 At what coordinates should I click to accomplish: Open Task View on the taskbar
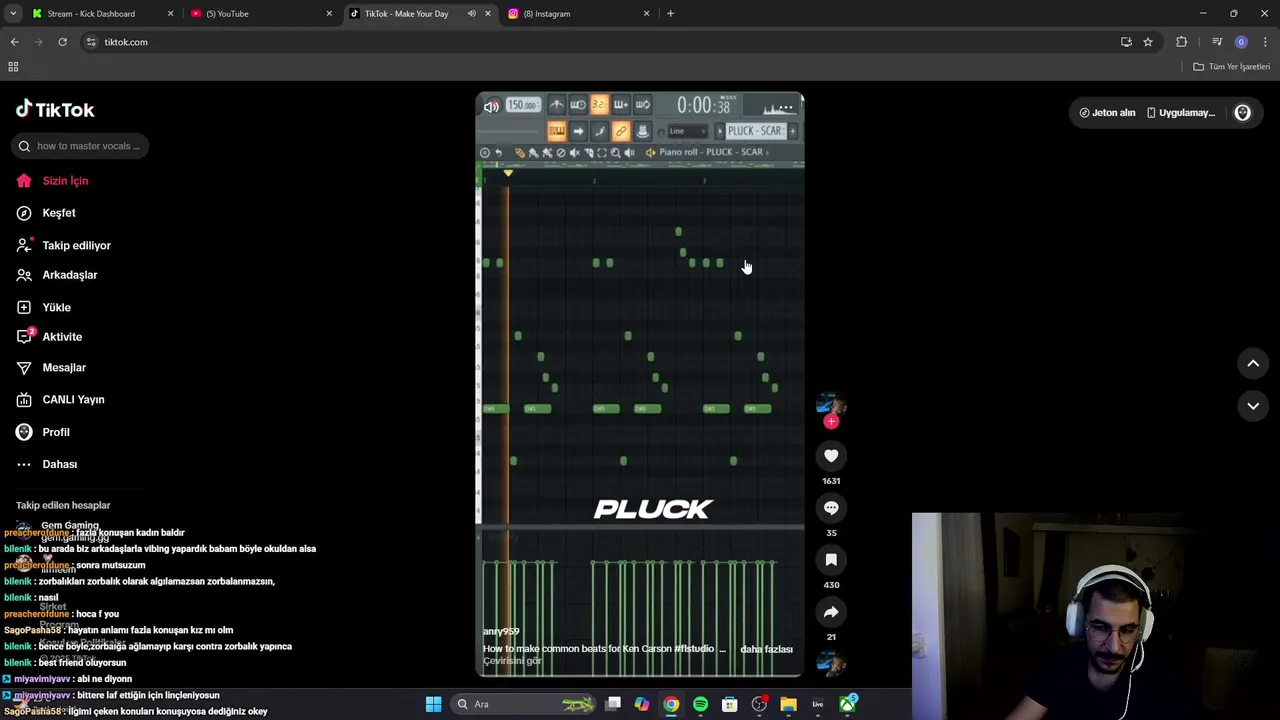coord(613,704)
